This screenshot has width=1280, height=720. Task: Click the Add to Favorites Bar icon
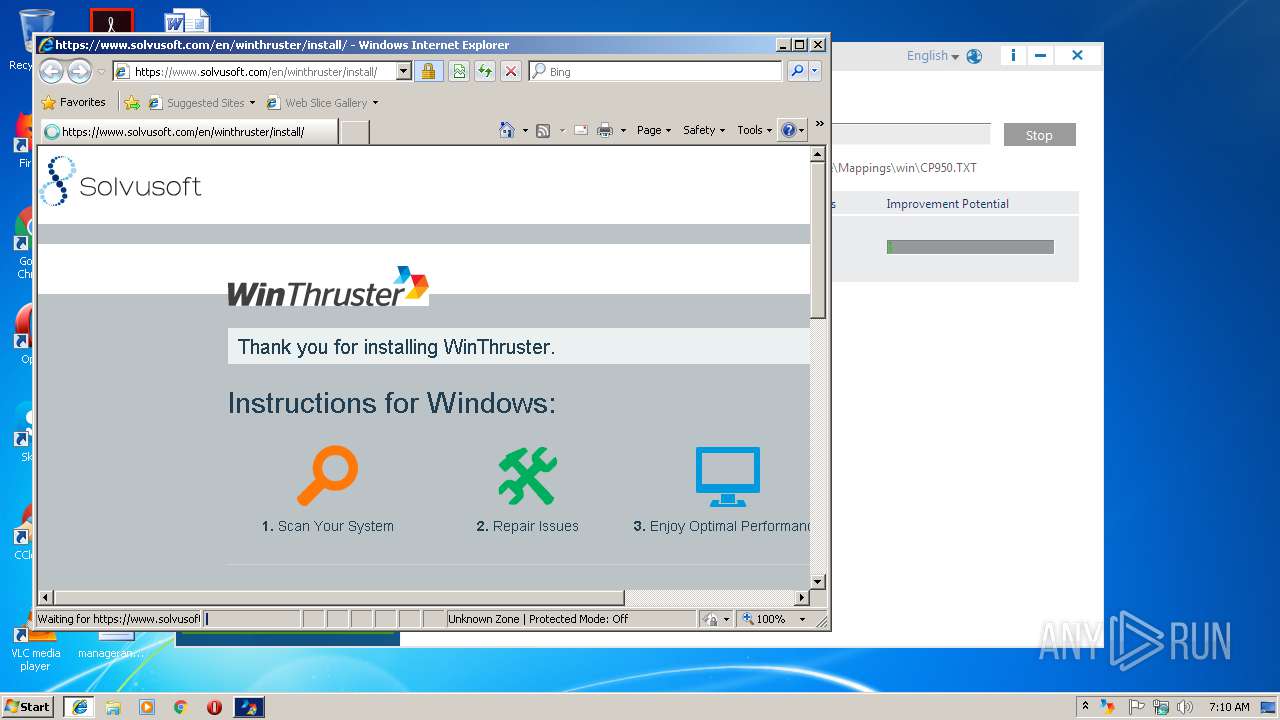[131, 102]
